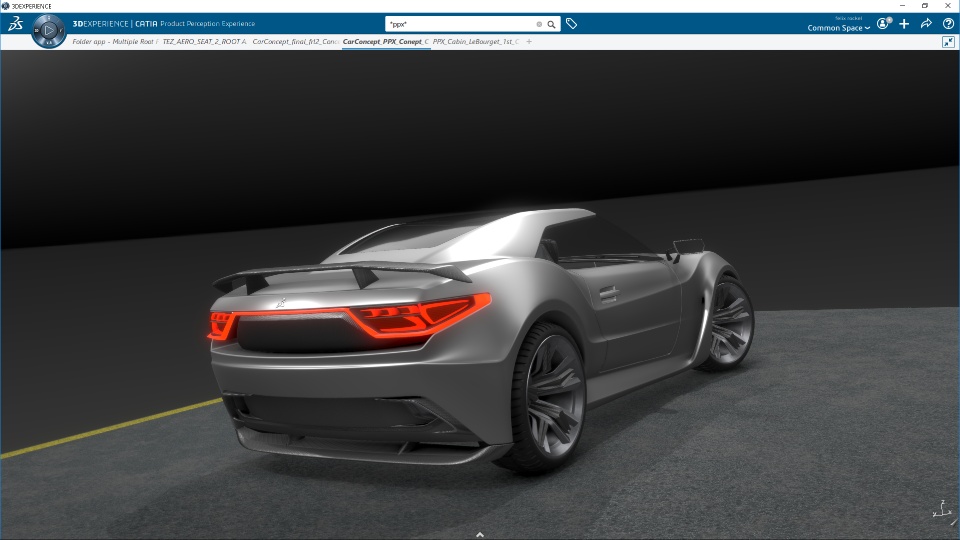Switch to Folder app - Multiple Root tab
Viewport: 960px width, 540px height.
(113, 42)
